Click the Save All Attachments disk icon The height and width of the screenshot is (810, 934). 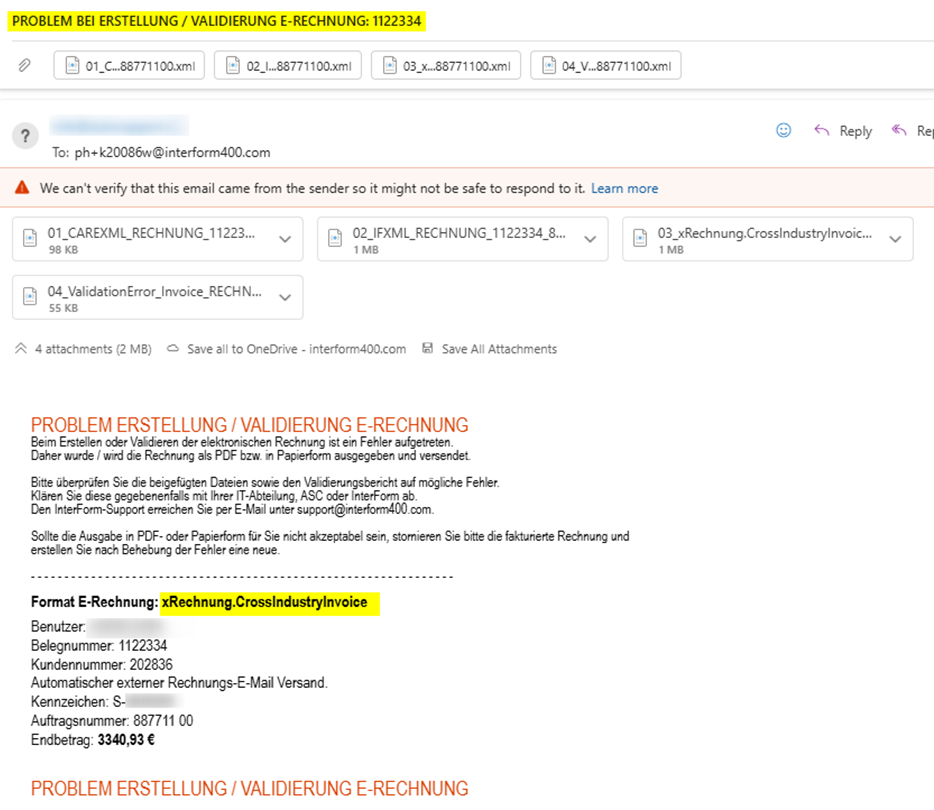pos(428,349)
